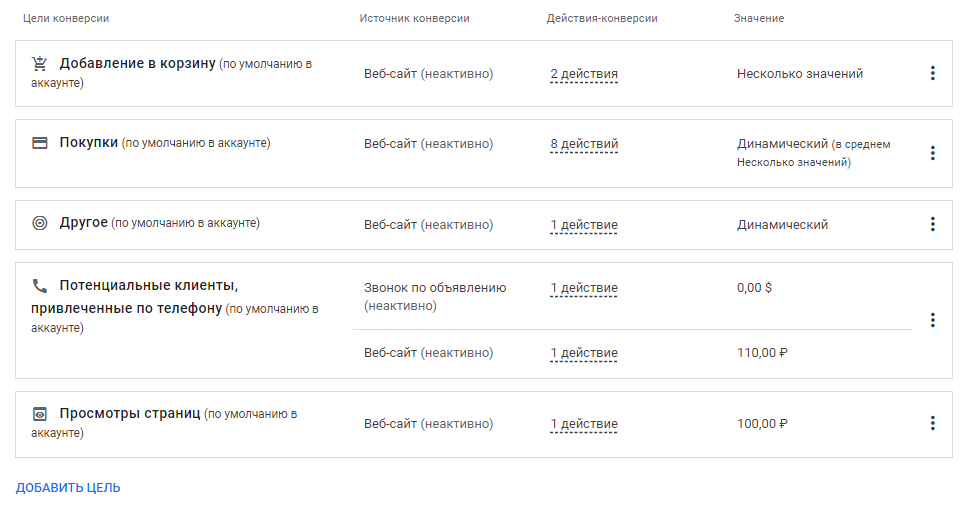The image size is (964, 514).
Task: Open the '2 действия' link for Добавление в корзину
Action: click(x=584, y=74)
